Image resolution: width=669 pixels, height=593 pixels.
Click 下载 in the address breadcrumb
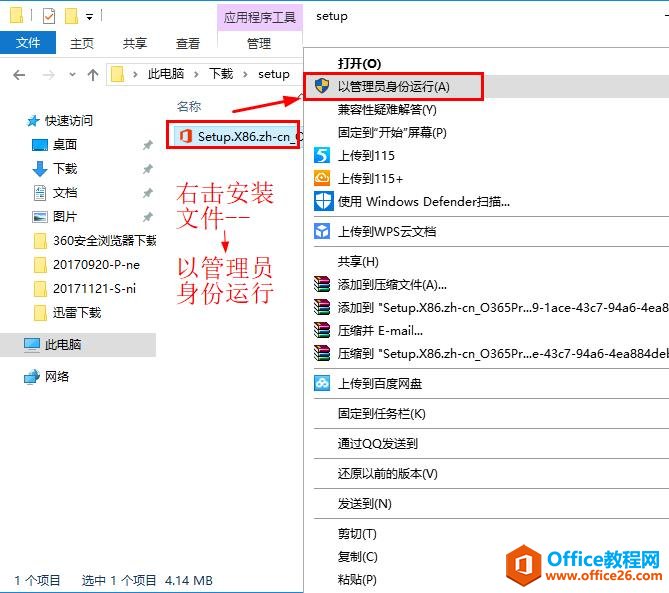click(x=221, y=74)
